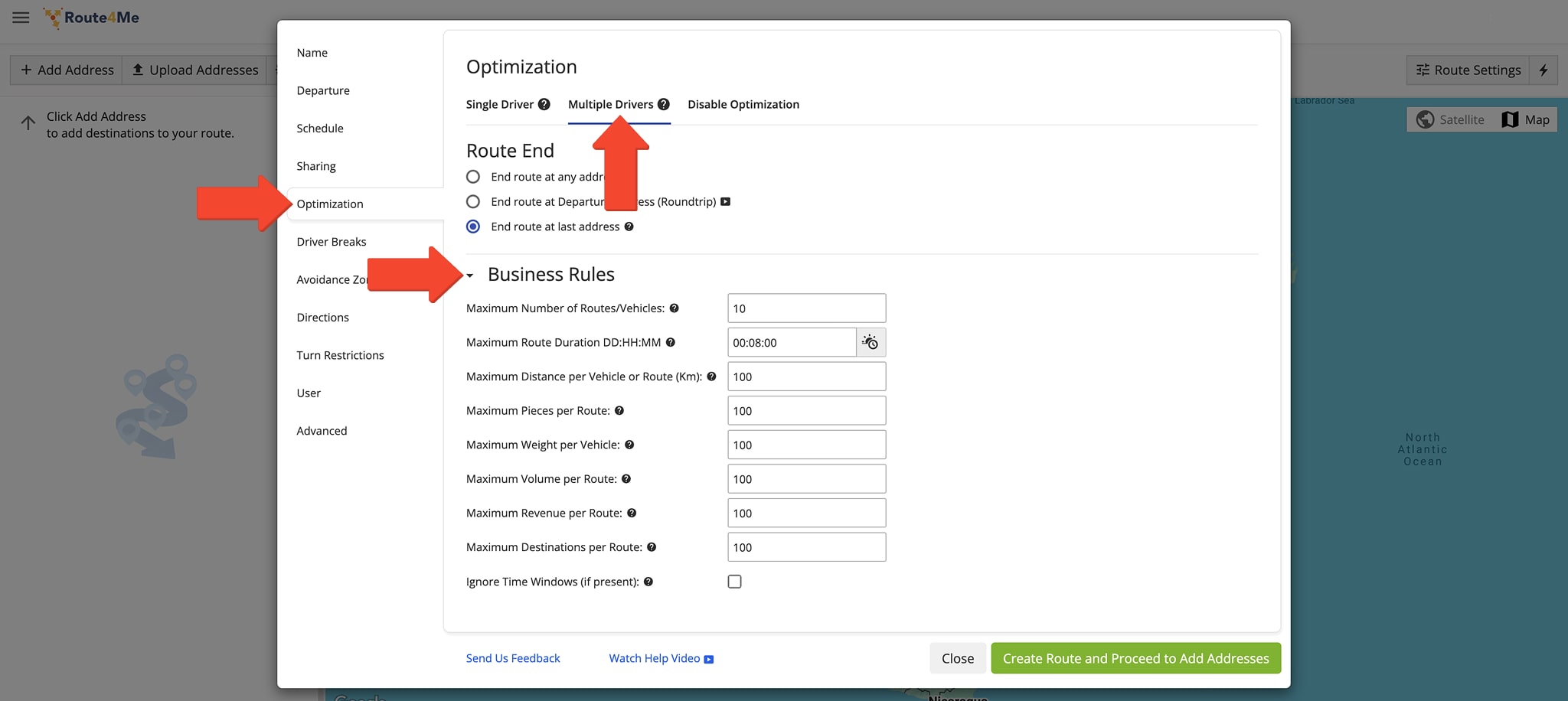Image resolution: width=1568 pixels, height=701 pixels.
Task: Open Watch Help Video link
Action: point(661,658)
